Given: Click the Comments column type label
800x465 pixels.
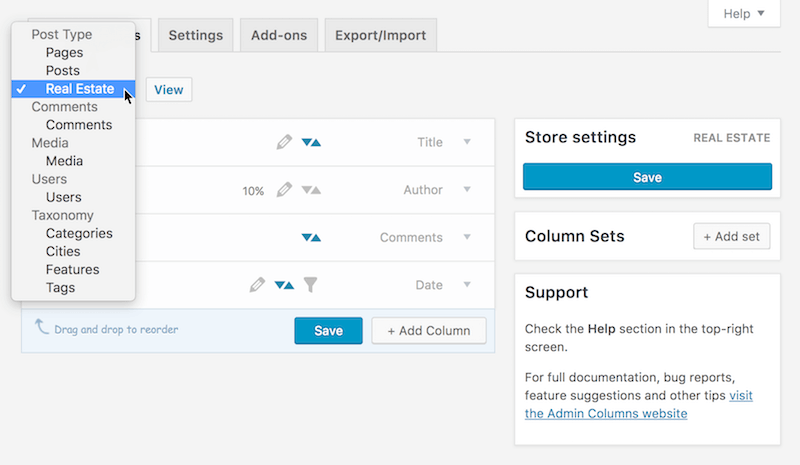Looking at the screenshot, I should pyautogui.click(x=411, y=237).
